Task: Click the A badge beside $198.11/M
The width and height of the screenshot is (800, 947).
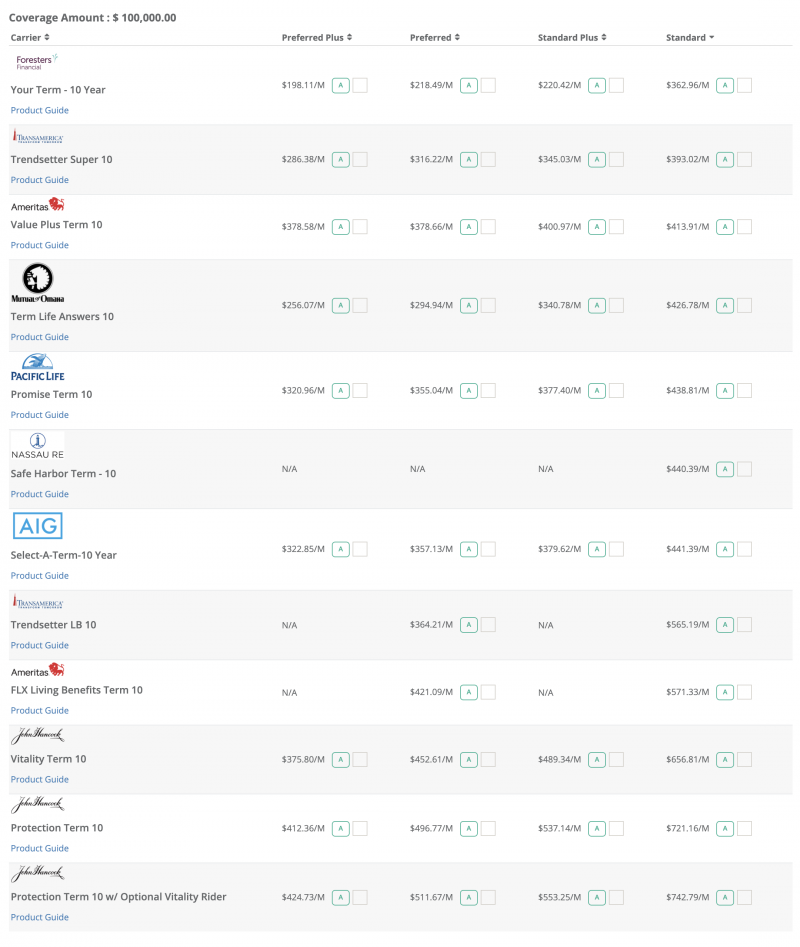Action: 341,85
